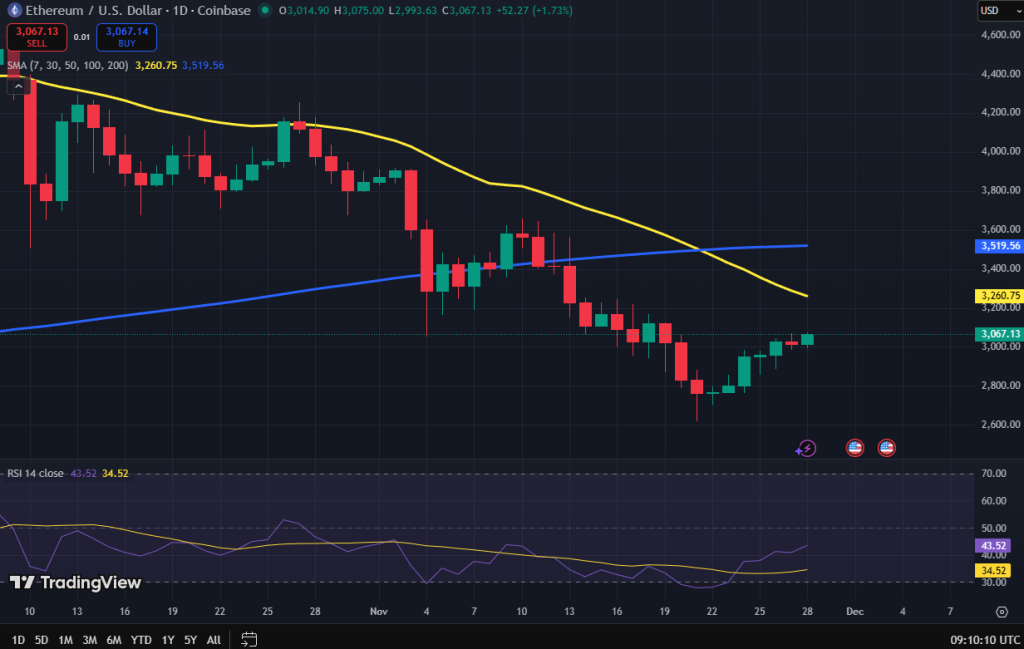This screenshot has width=1024, height=649.
Task: Switch to the 3M time range
Action: [x=89, y=640]
